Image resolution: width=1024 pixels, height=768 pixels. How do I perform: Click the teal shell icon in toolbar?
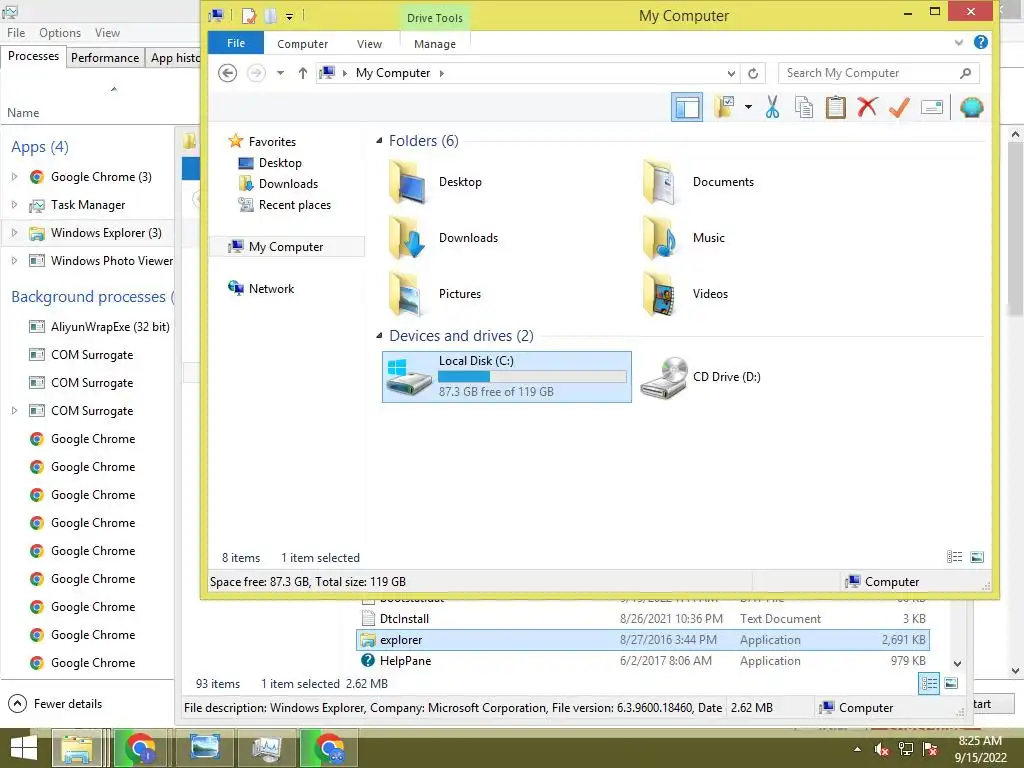(x=971, y=107)
